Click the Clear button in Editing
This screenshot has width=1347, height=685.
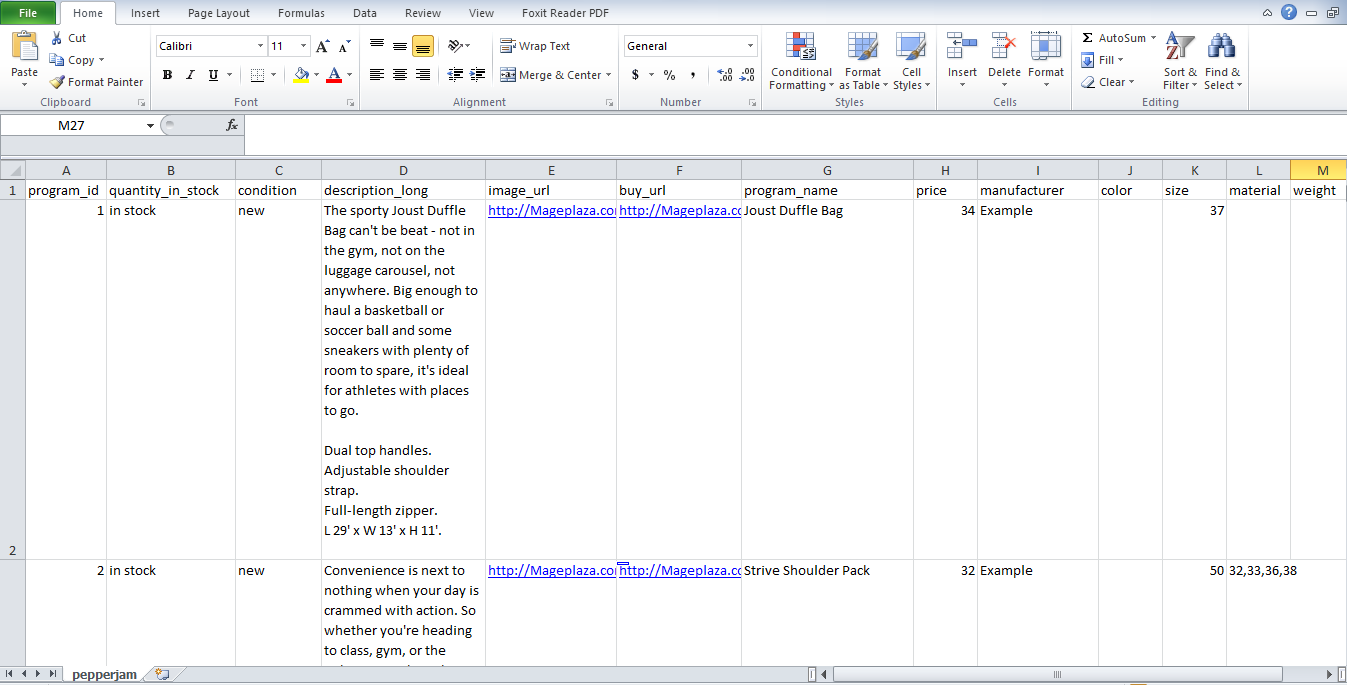click(x=1108, y=82)
